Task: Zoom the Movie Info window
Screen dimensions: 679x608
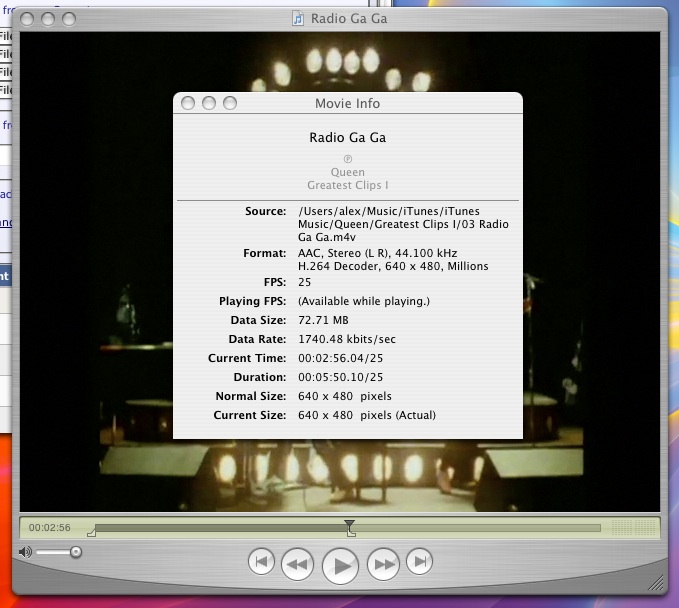Action: [230, 103]
